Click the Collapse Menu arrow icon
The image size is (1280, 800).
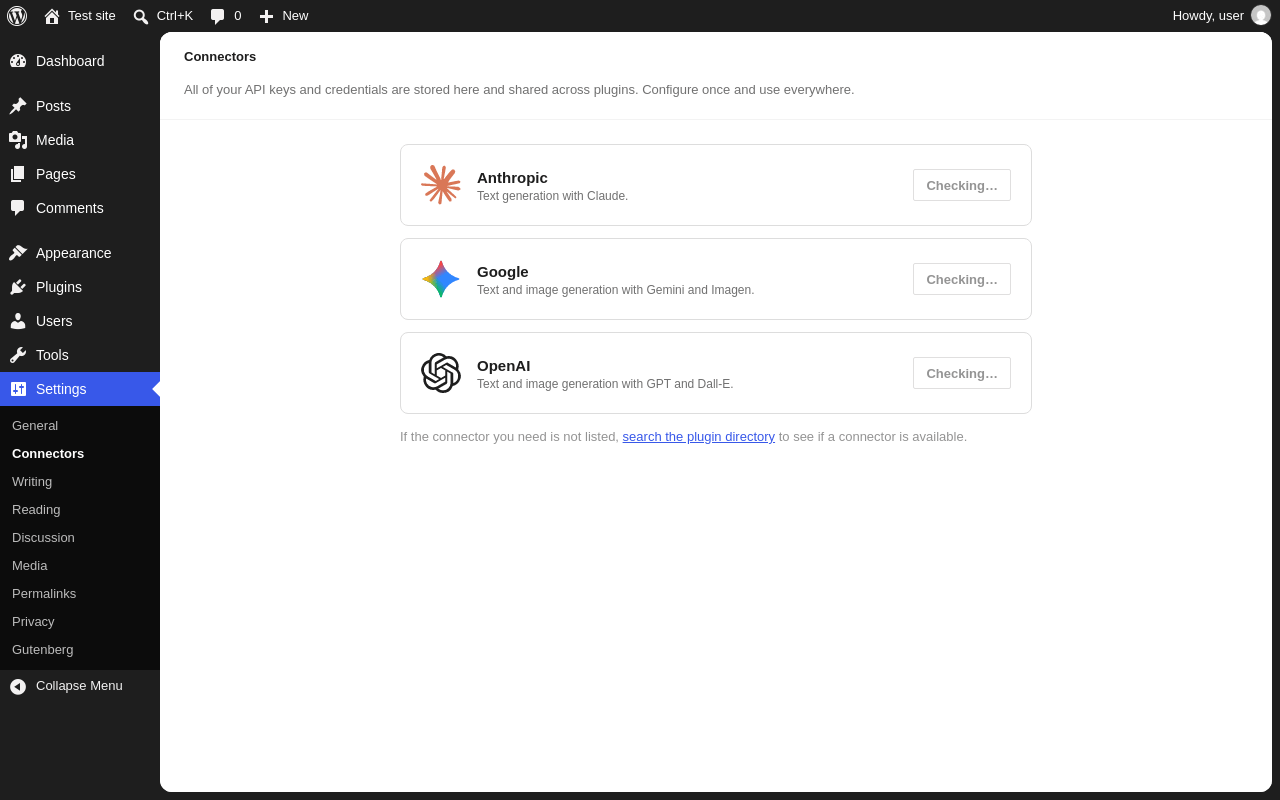pyautogui.click(x=18, y=686)
